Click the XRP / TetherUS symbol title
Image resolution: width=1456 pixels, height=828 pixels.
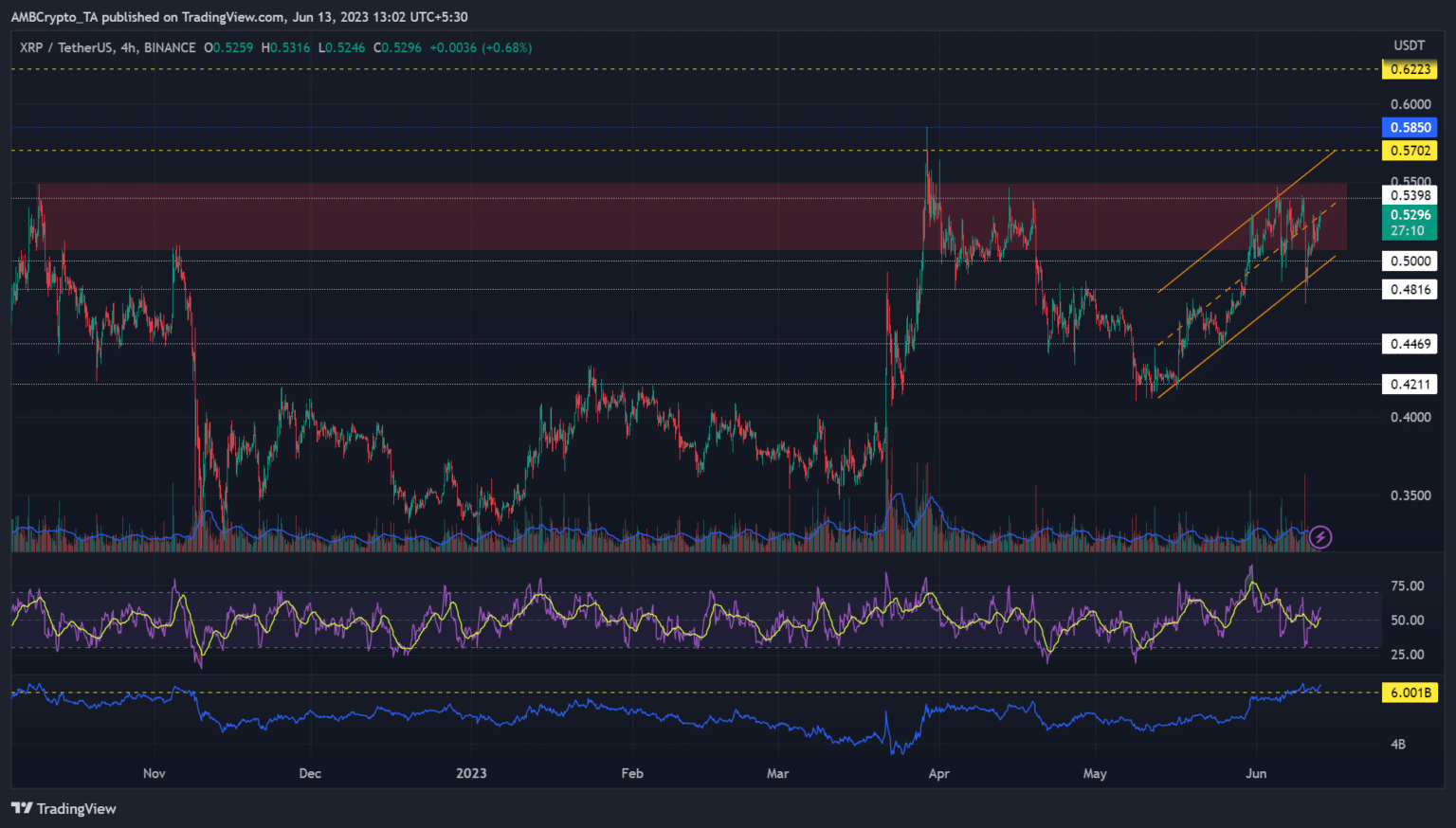[x=107, y=47]
